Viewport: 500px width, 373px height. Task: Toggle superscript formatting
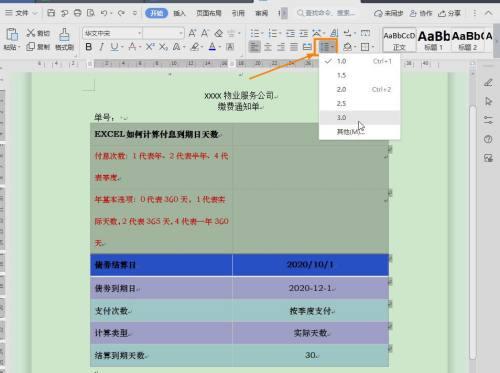[150, 47]
